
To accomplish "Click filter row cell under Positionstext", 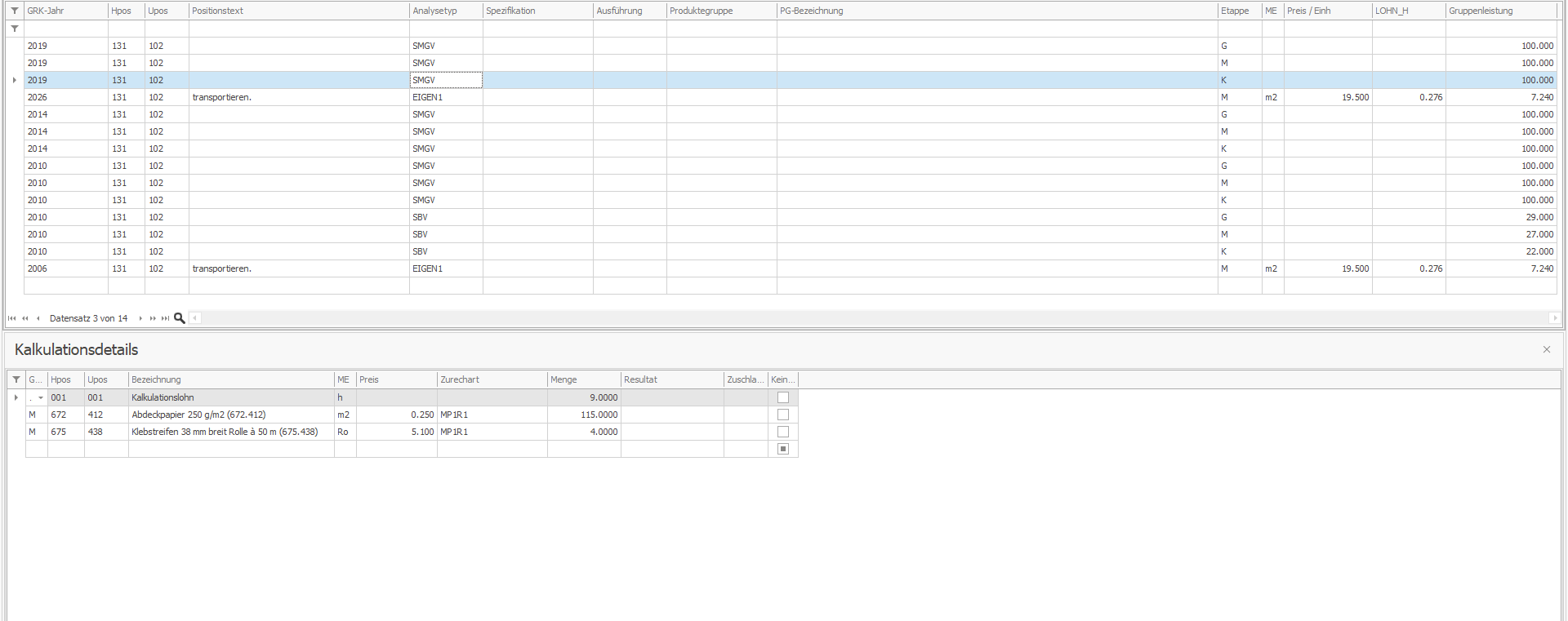I will [x=299, y=29].
